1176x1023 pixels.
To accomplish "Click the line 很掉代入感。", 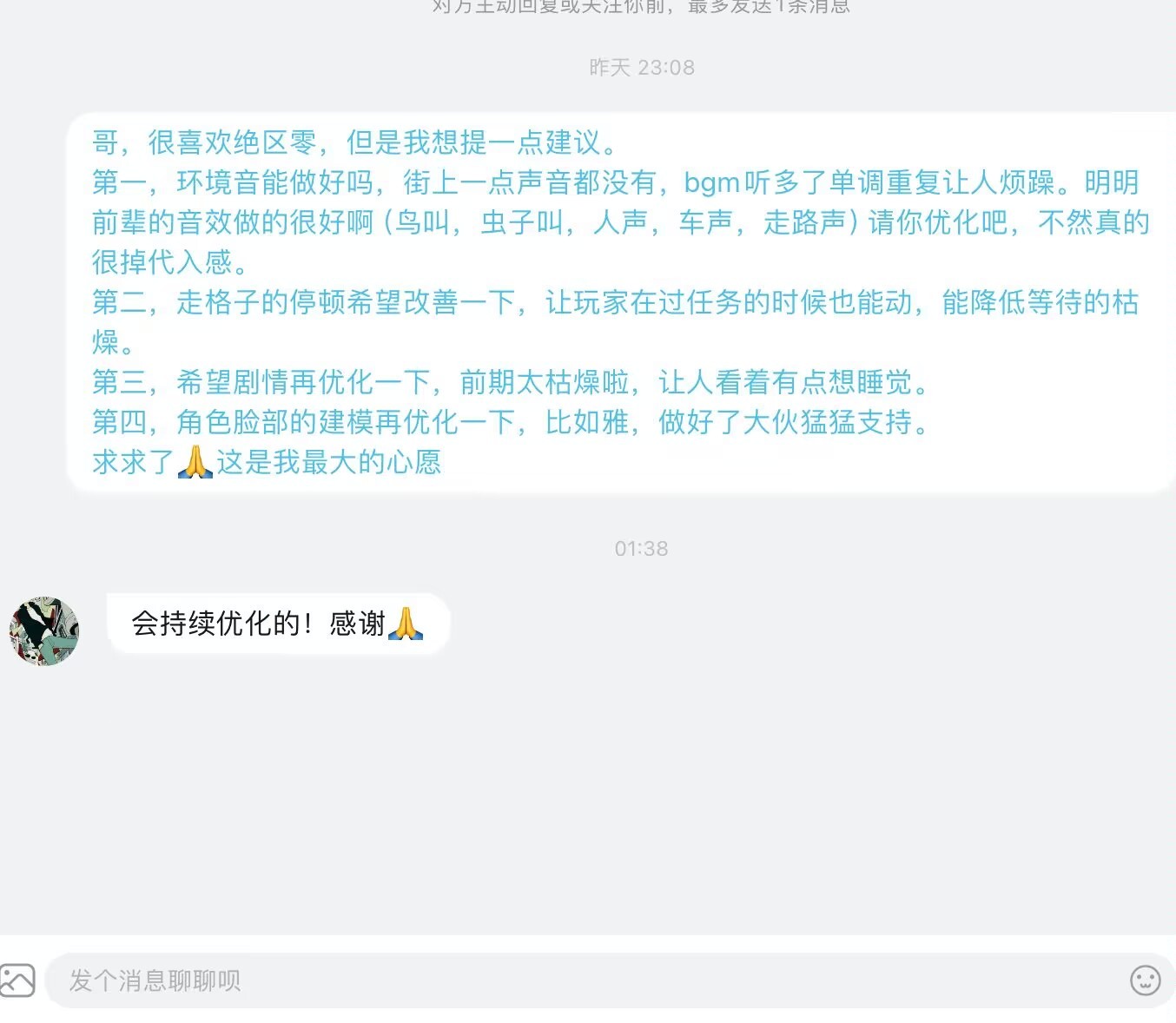I will click(x=171, y=262).
